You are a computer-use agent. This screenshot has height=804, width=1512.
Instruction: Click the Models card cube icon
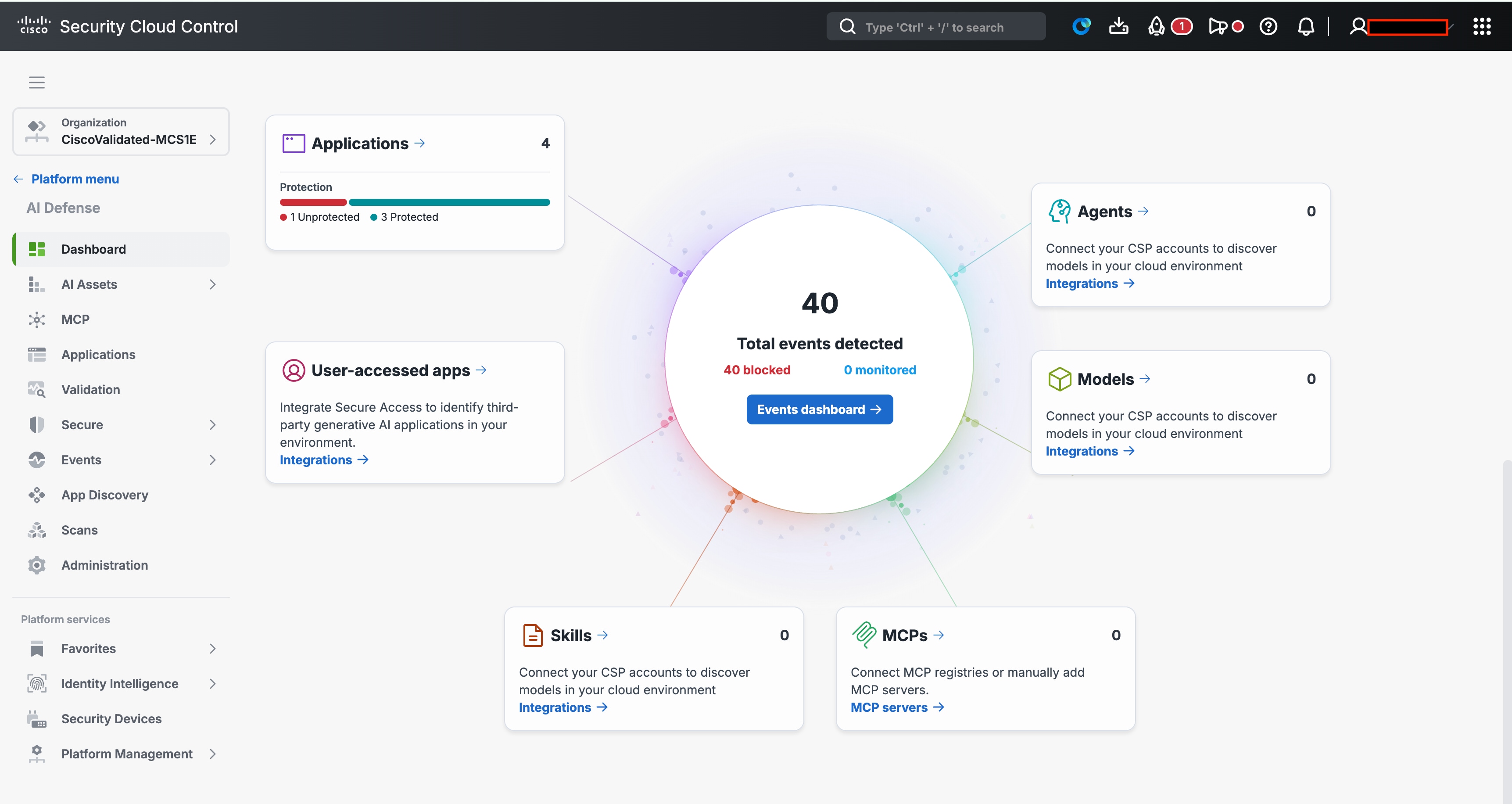pyautogui.click(x=1060, y=379)
